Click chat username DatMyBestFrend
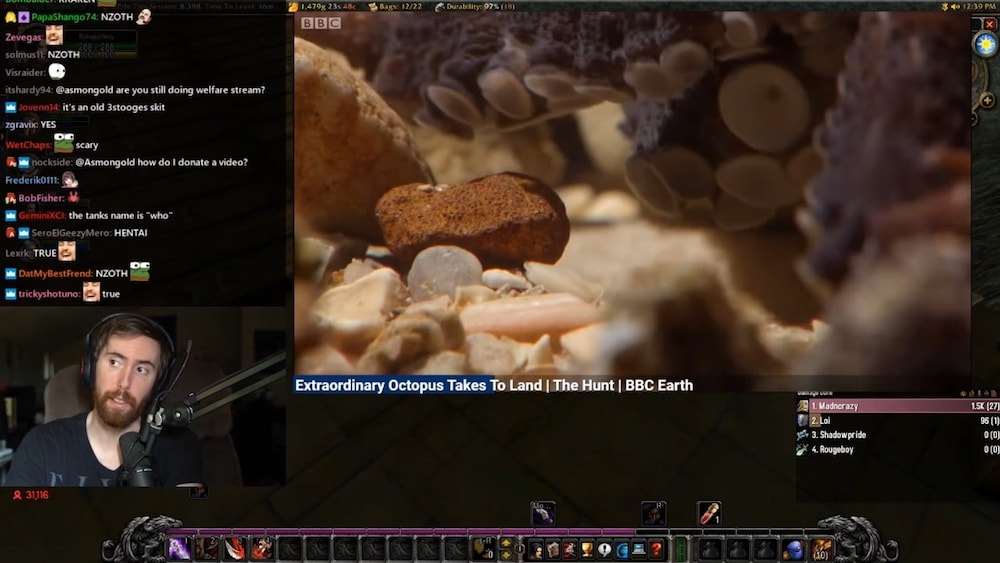 click(x=55, y=274)
